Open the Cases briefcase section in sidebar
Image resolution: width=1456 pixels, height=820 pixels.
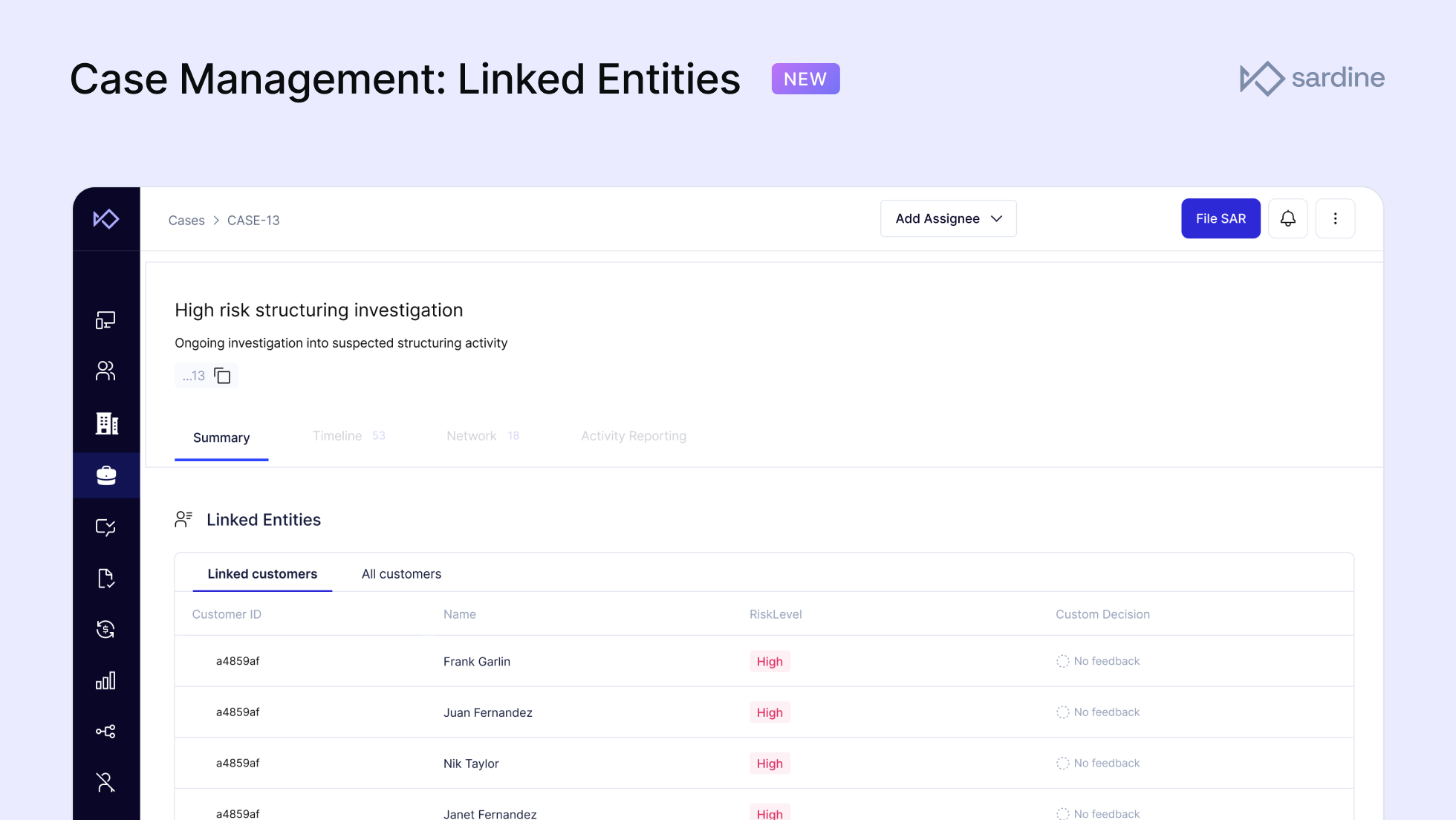point(106,475)
